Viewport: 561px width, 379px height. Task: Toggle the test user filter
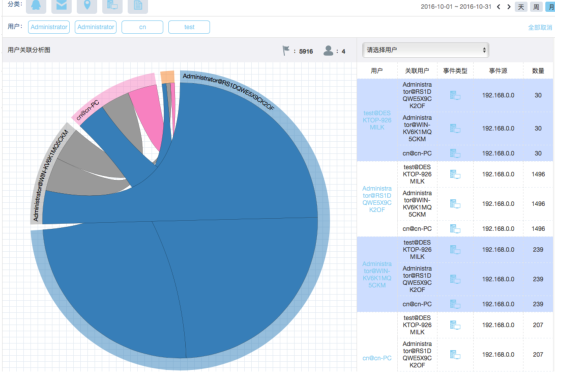pos(189,27)
